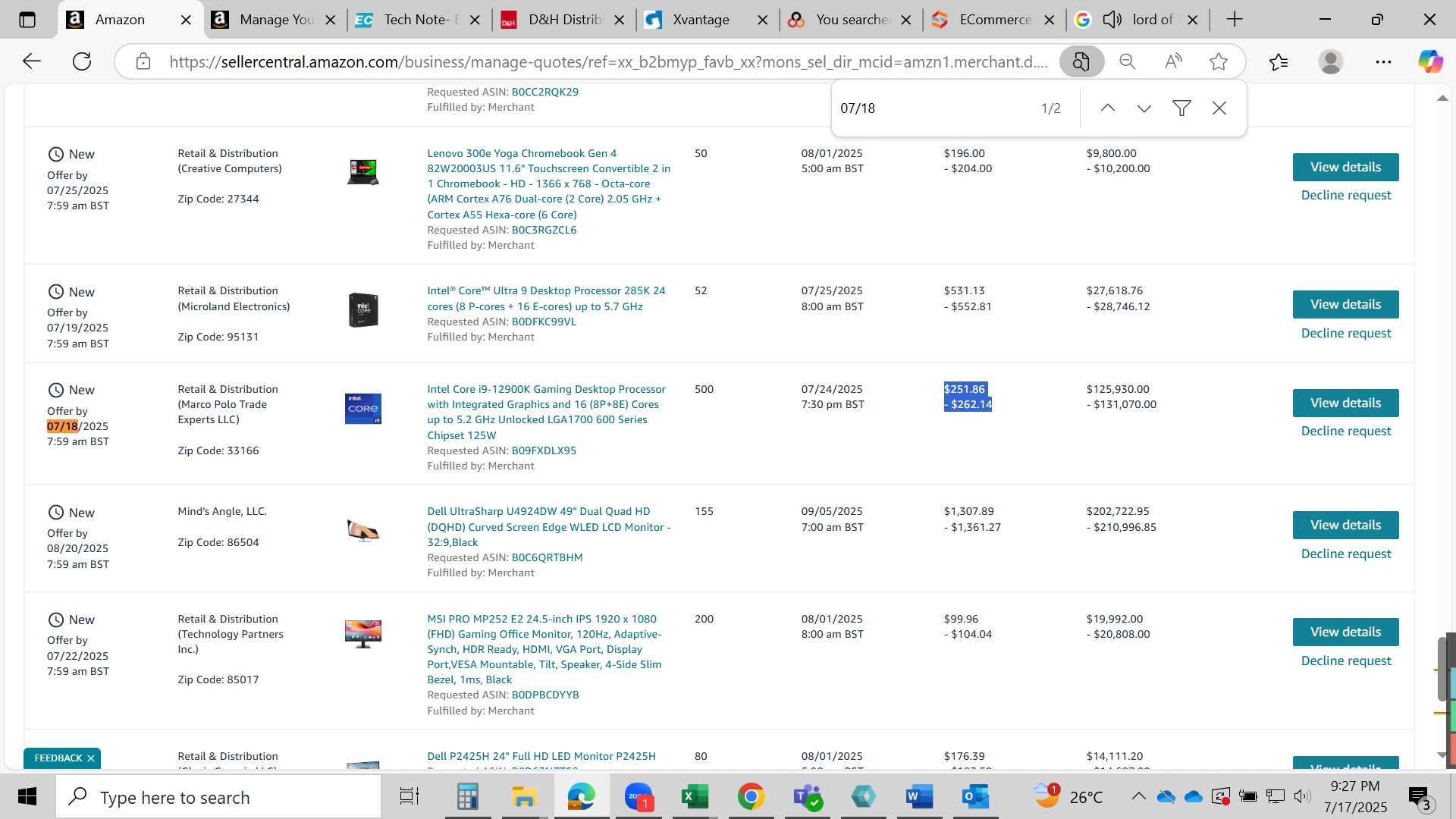Viewport: 1456px width, 819px height.
Task: Open Intel Core i9-12900K product link
Action: pos(546,412)
